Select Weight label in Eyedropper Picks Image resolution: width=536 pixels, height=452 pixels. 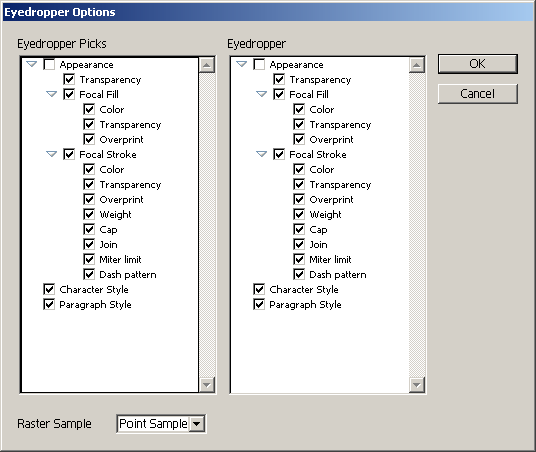coord(116,215)
